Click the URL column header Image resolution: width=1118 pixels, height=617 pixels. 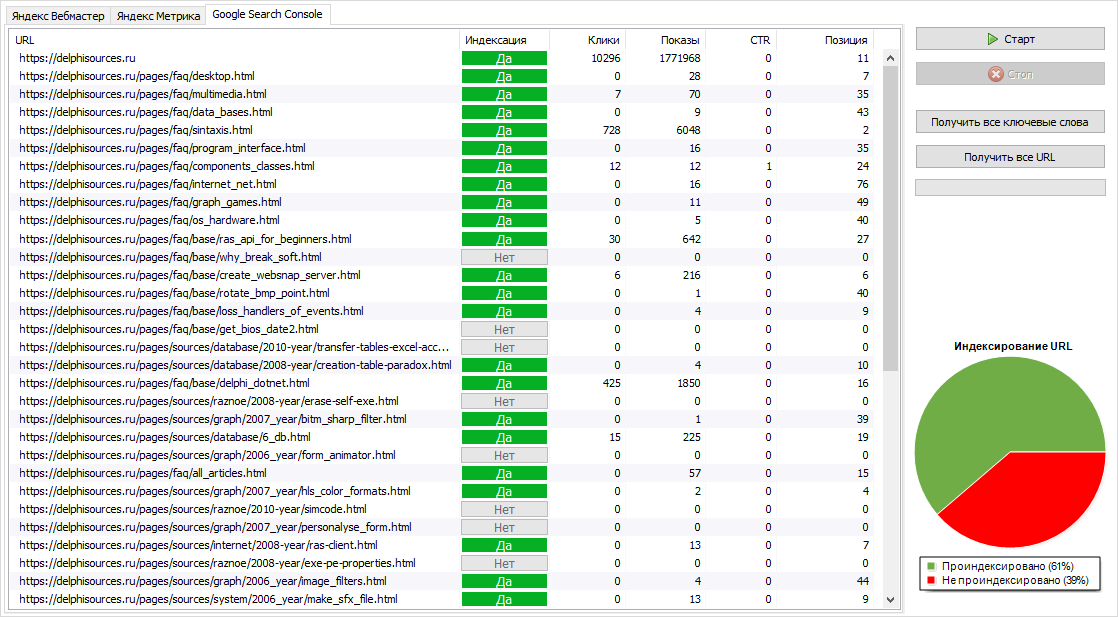[235, 40]
